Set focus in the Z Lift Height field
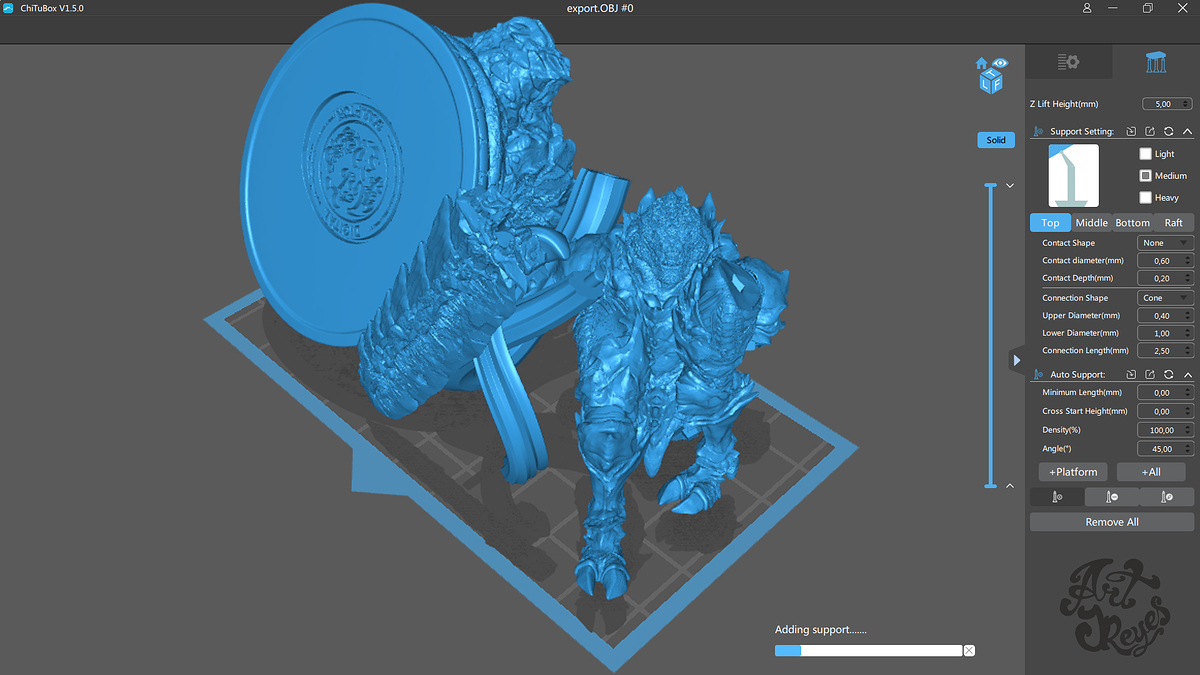The height and width of the screenshot is (675, 1200). point(1167,104)
